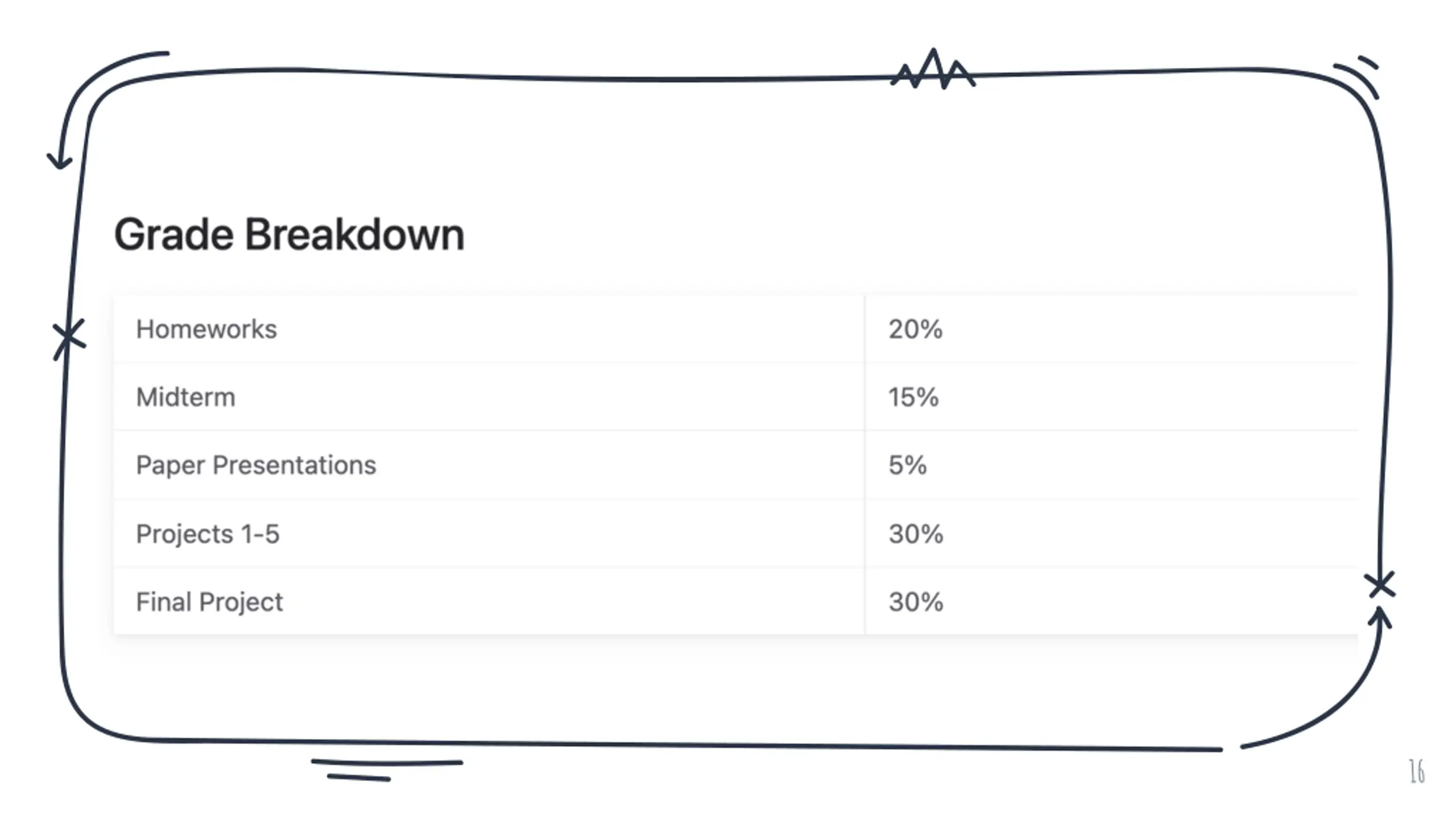Select the 20% cell for Homeworks

point(1111,329)
